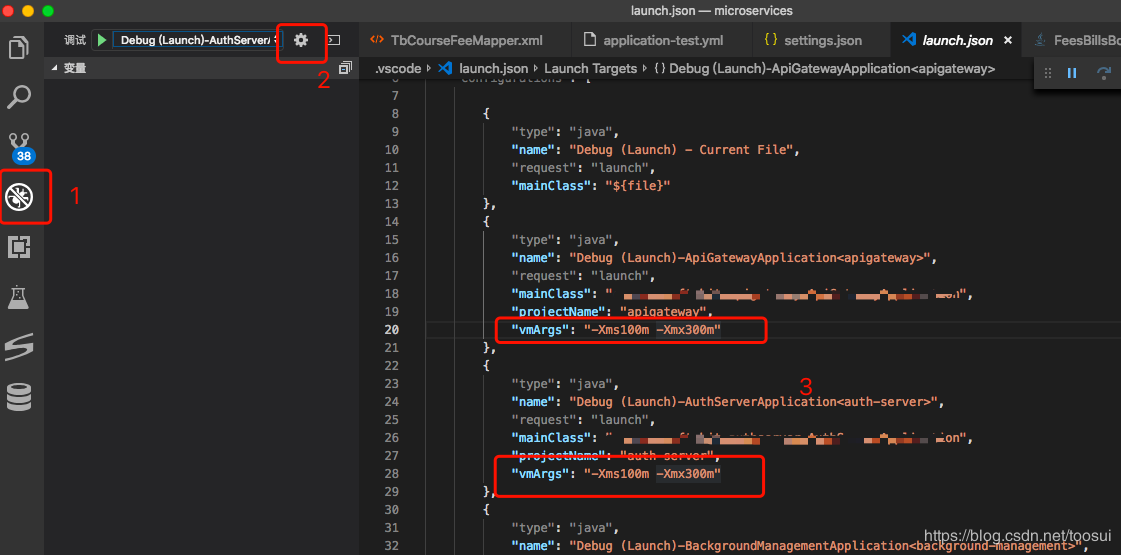
Task: Open the Explorer view in activity bar
Action: (x=19, y=49)
